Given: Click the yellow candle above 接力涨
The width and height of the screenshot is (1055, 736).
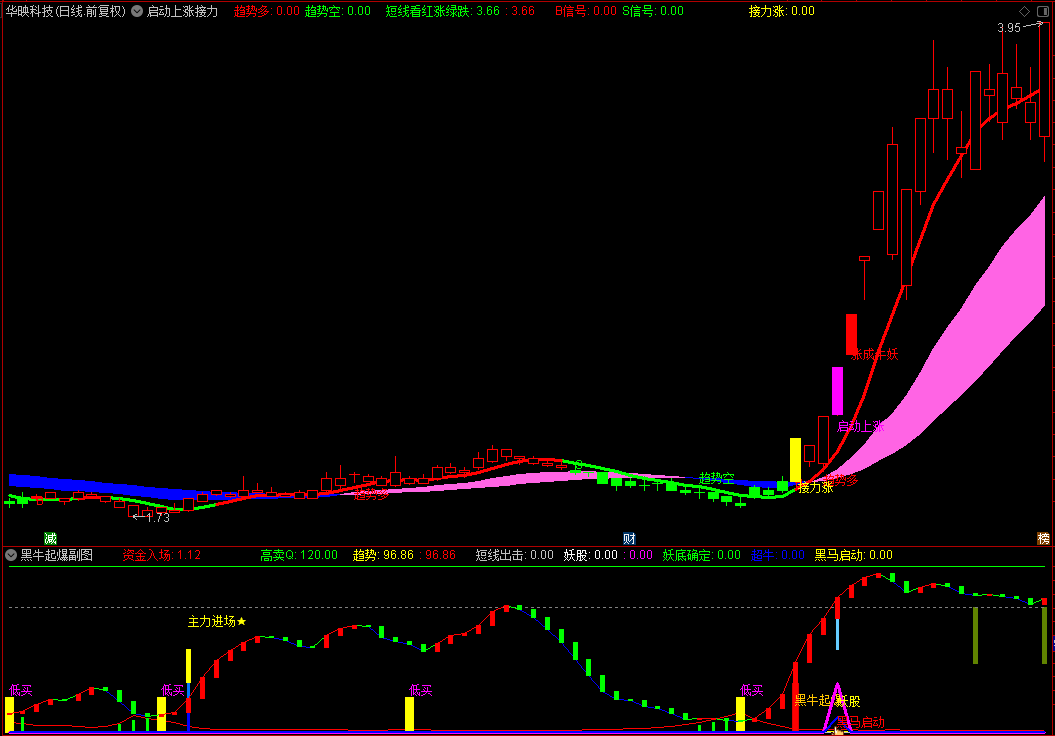Looking at the screenshot, I should point(795,460).
